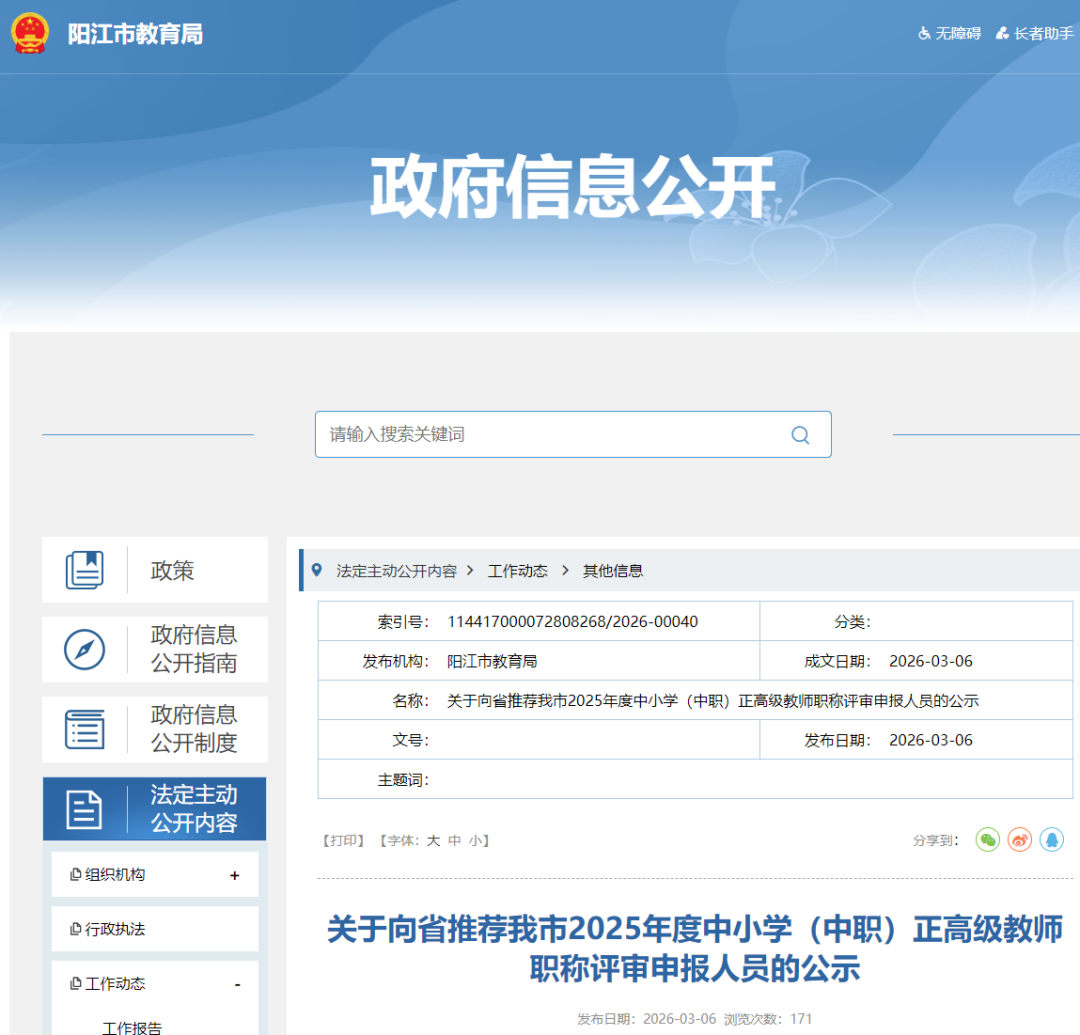1080x1035 pixels.
Task: Open 政策 via its book icon
Action: coord(85,570)
